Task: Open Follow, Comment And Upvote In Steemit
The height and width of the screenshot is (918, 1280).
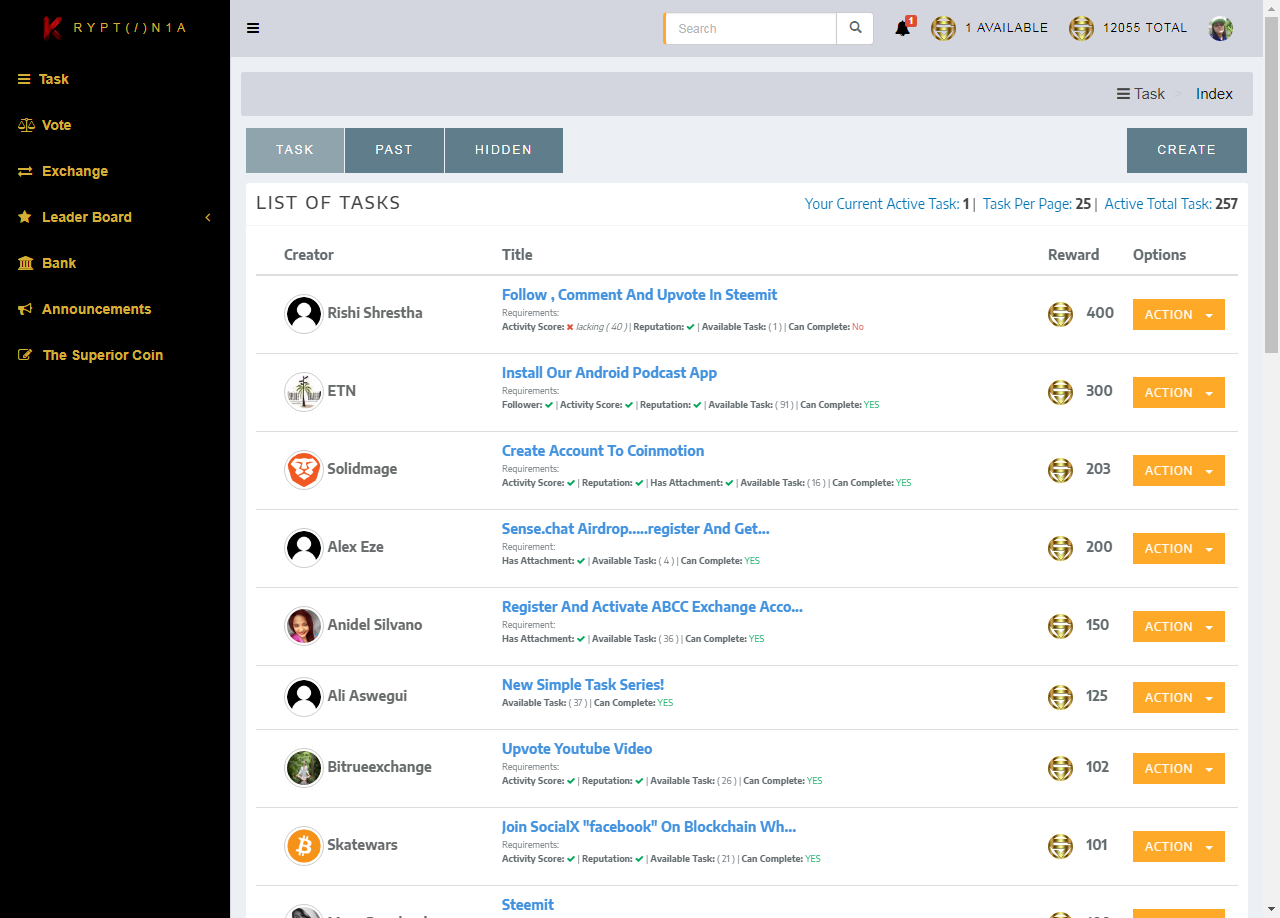Action: coord(639,295)
